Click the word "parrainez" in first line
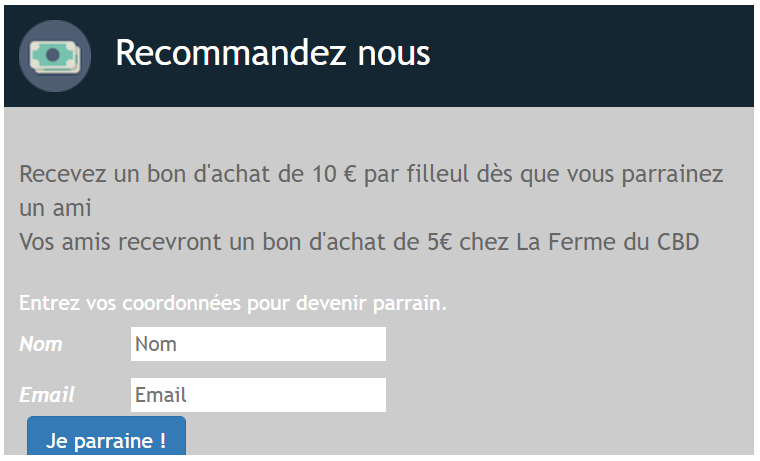760x461 pixels. pyautogui.click(x=673, y=175)
